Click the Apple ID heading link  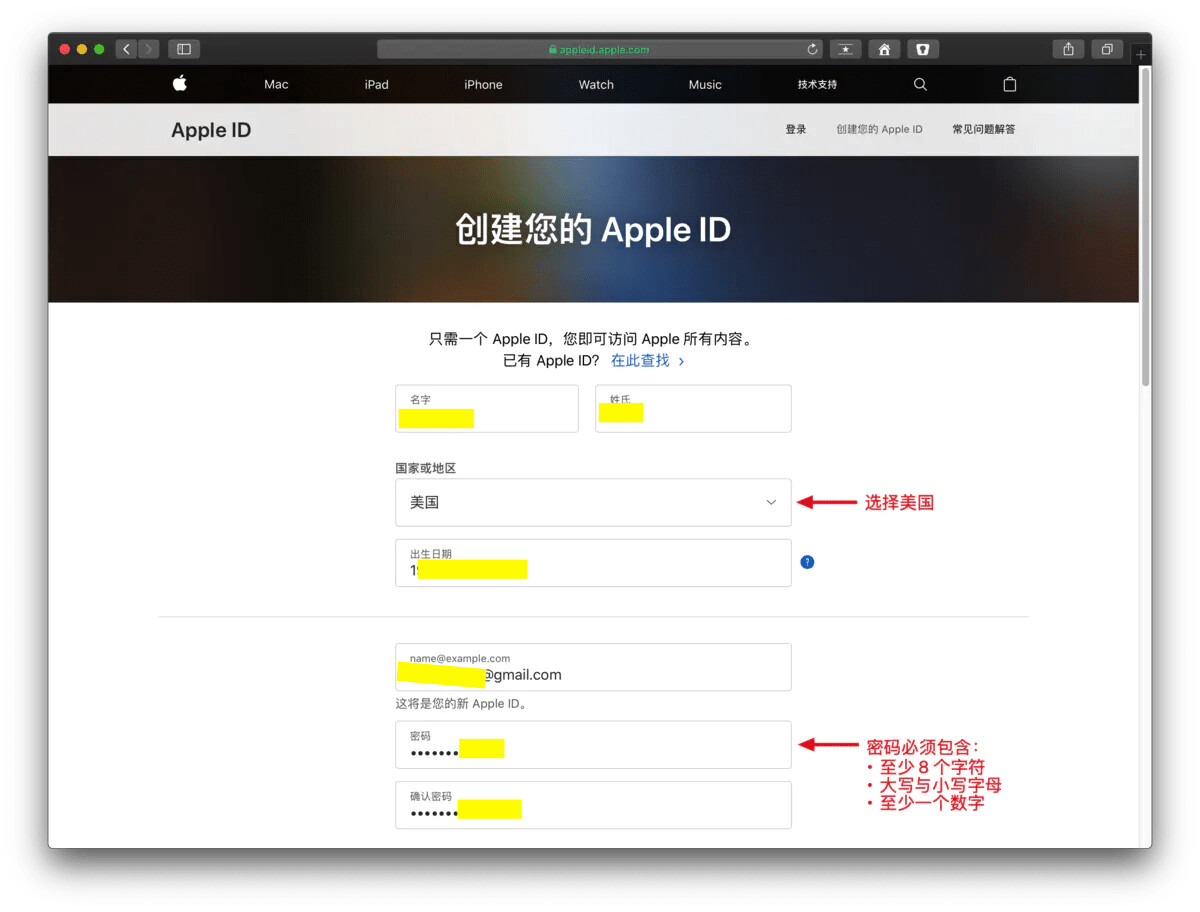(x=211, y=130)
